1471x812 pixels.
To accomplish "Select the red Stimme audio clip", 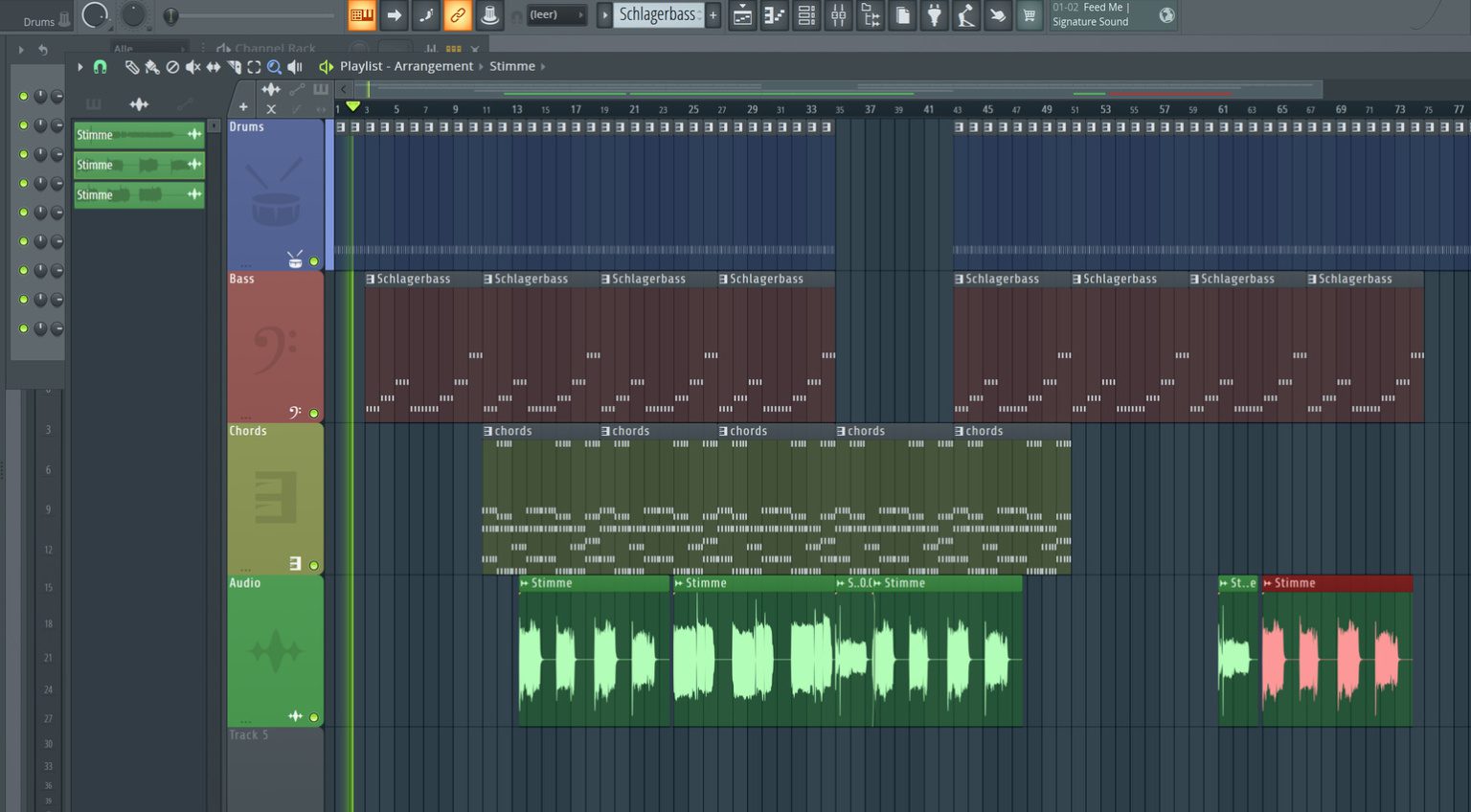I will tap(1337, 651).
